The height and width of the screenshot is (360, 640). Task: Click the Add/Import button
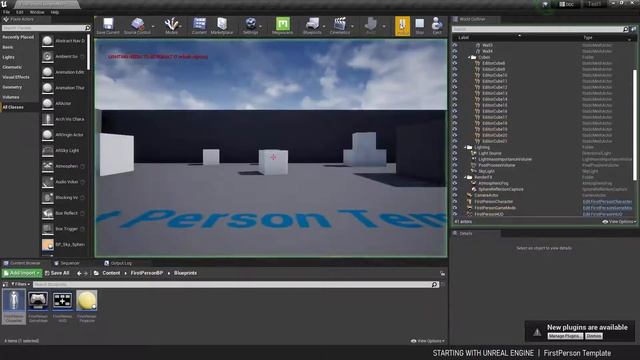click(22, 273)
